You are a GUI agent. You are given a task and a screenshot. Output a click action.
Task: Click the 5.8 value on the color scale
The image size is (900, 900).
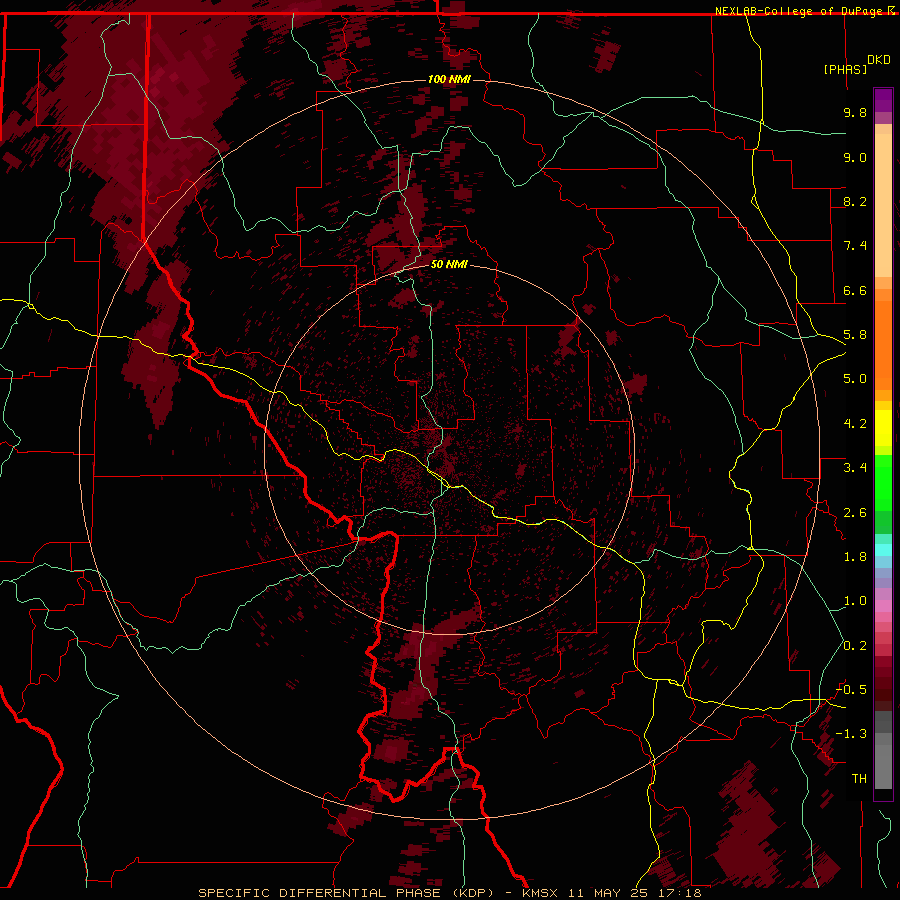coord(855,335)
